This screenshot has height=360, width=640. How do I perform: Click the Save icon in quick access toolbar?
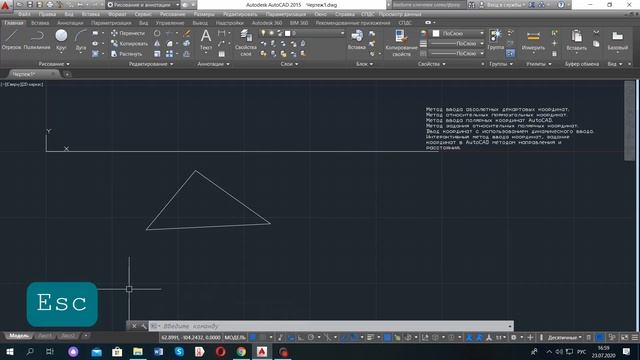tap(30, 5)
